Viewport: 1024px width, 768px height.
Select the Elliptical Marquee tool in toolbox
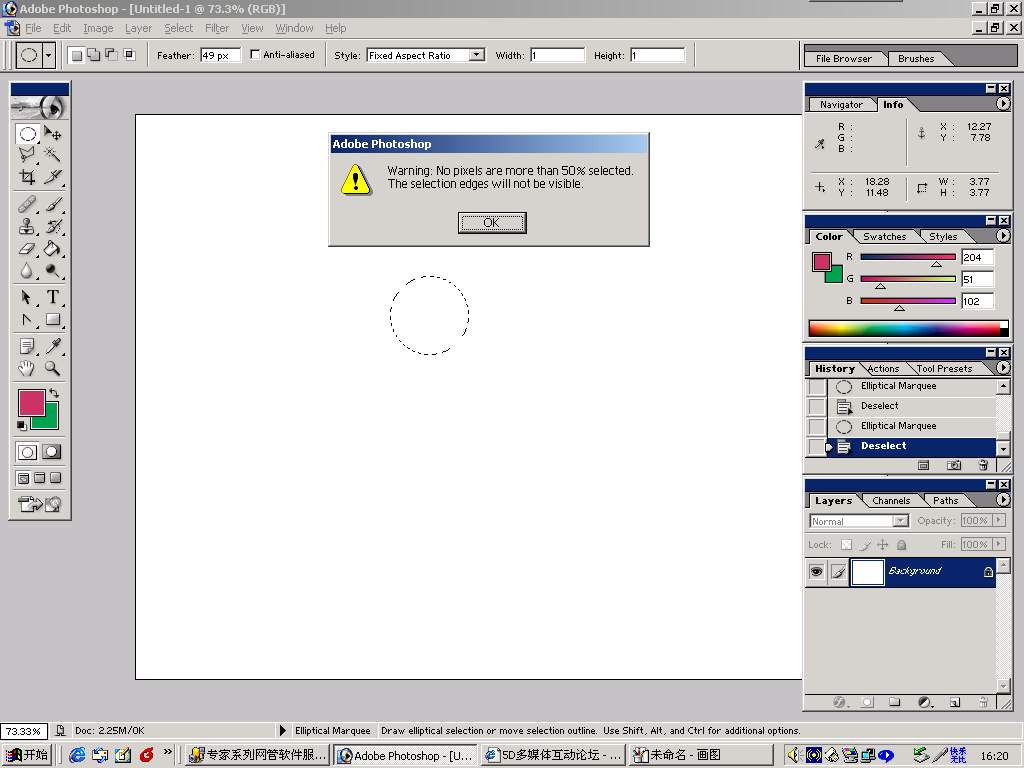tap(27, 134)
